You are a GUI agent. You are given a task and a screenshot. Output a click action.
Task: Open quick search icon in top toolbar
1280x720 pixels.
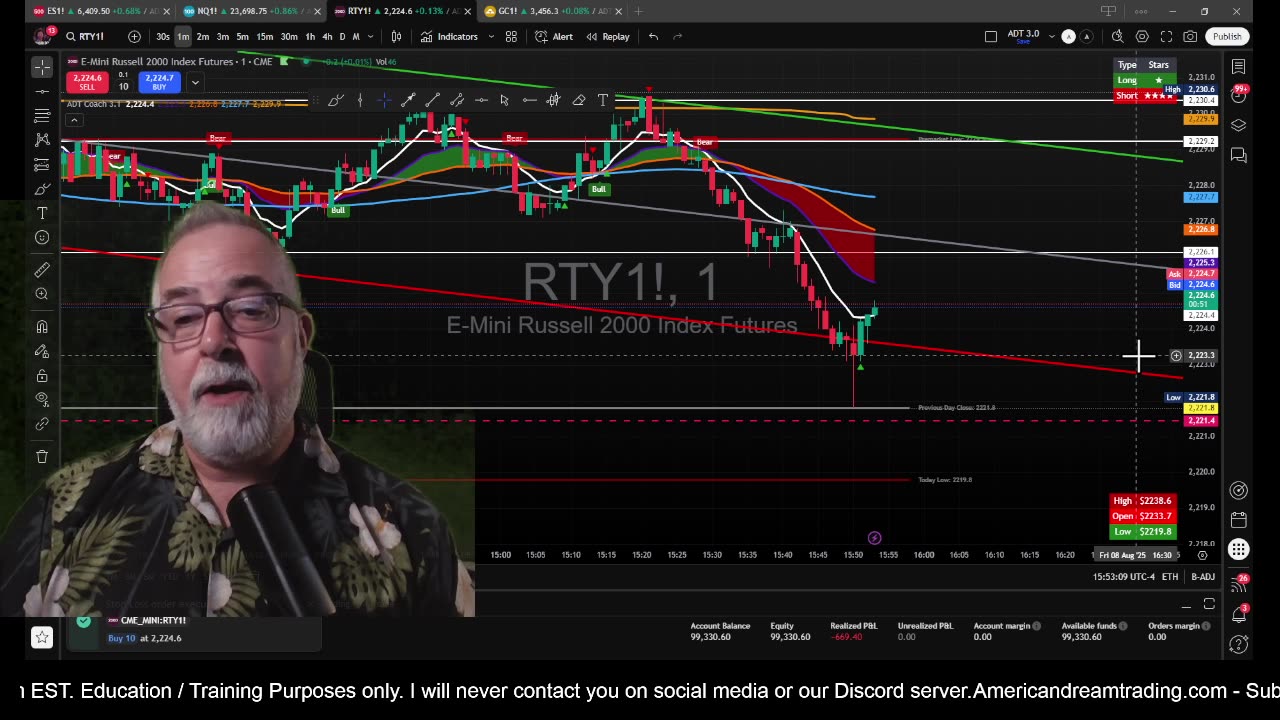point(1118,37)
